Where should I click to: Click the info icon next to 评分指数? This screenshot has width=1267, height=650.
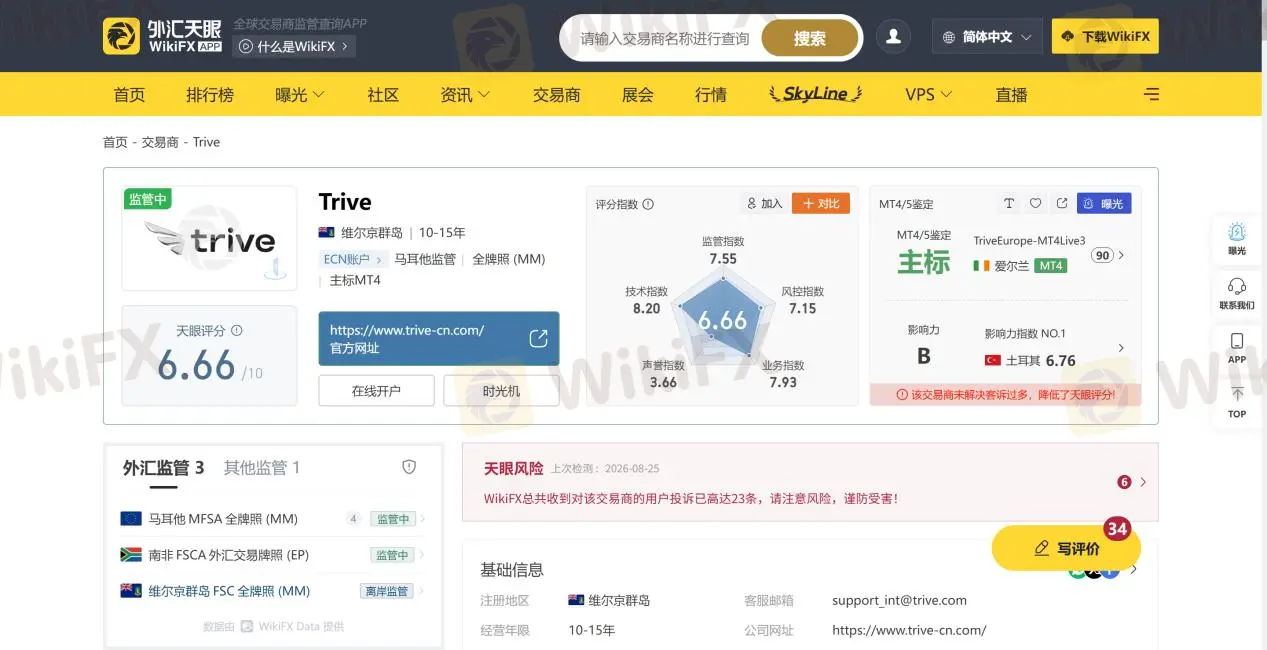[x=648, y=204]
